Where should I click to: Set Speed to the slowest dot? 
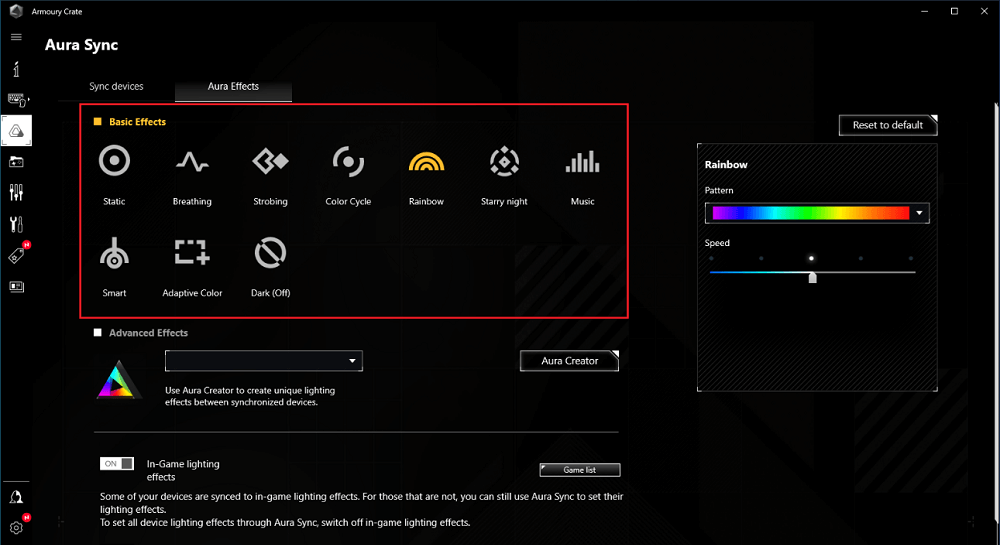[711, 258]
